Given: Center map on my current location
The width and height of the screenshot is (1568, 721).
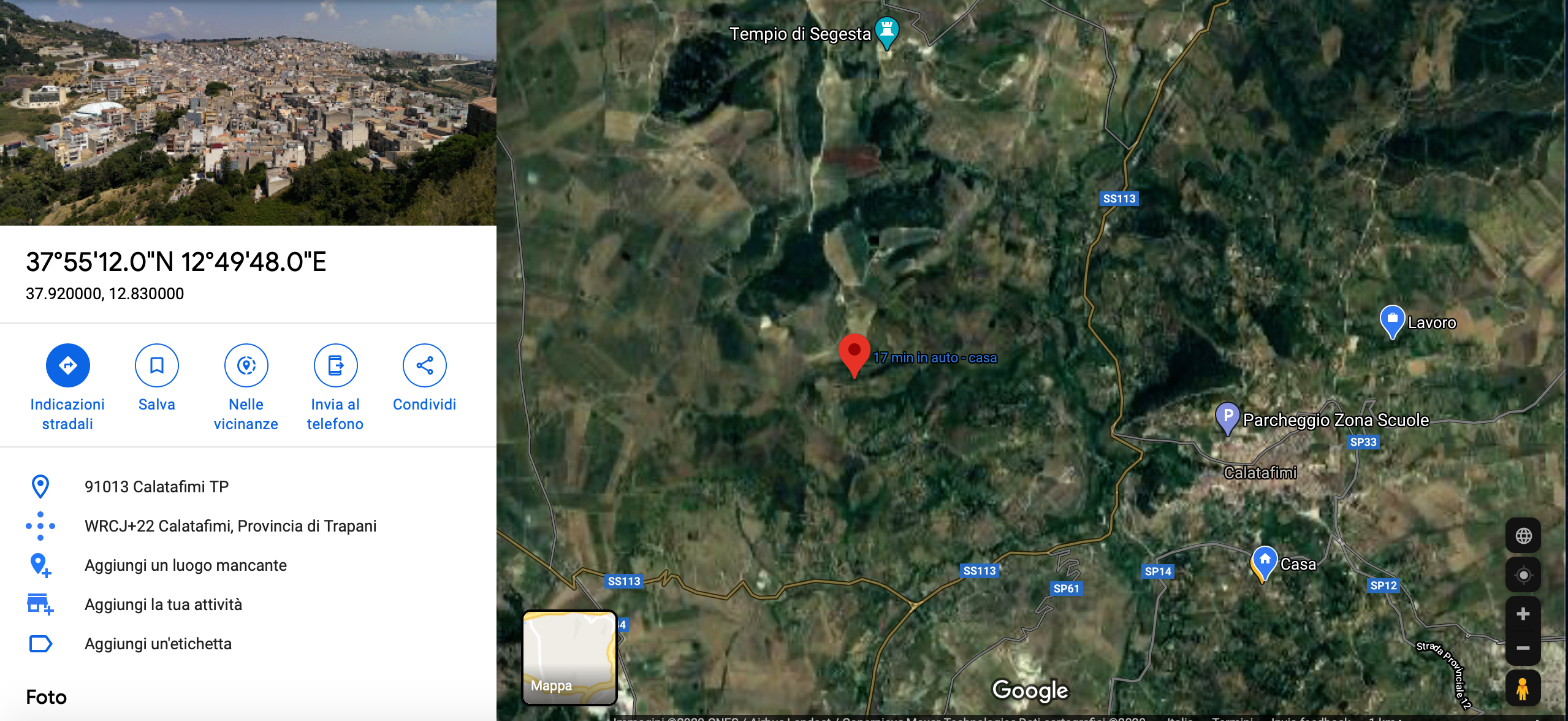Looking at the screenshot, I should (x=1523, y=575).
